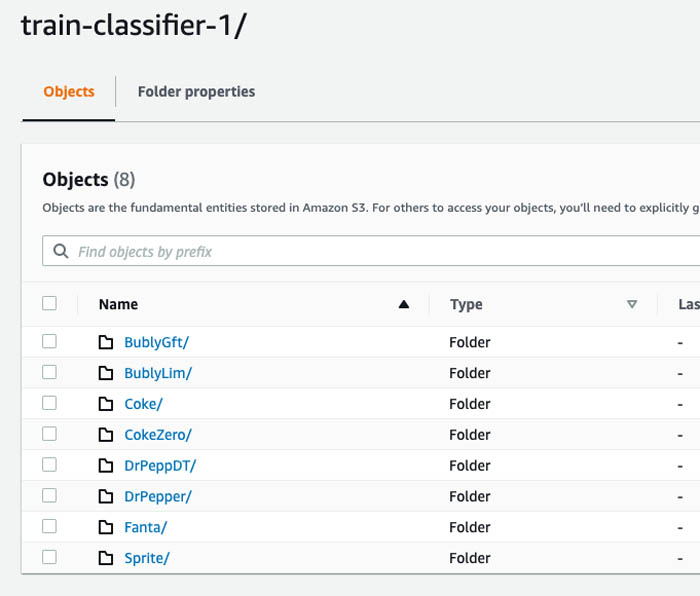Switch to the Objects tab
The height and width of the screenshot is (596, 700).
pos(69,92)
